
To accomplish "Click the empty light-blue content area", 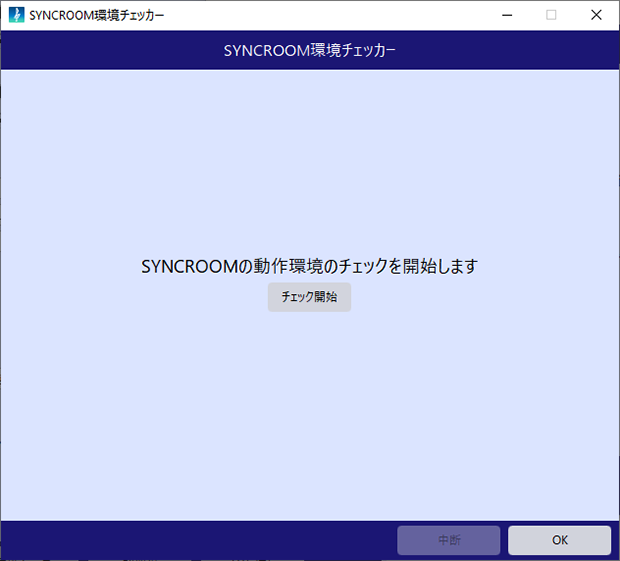I will 310,158.
